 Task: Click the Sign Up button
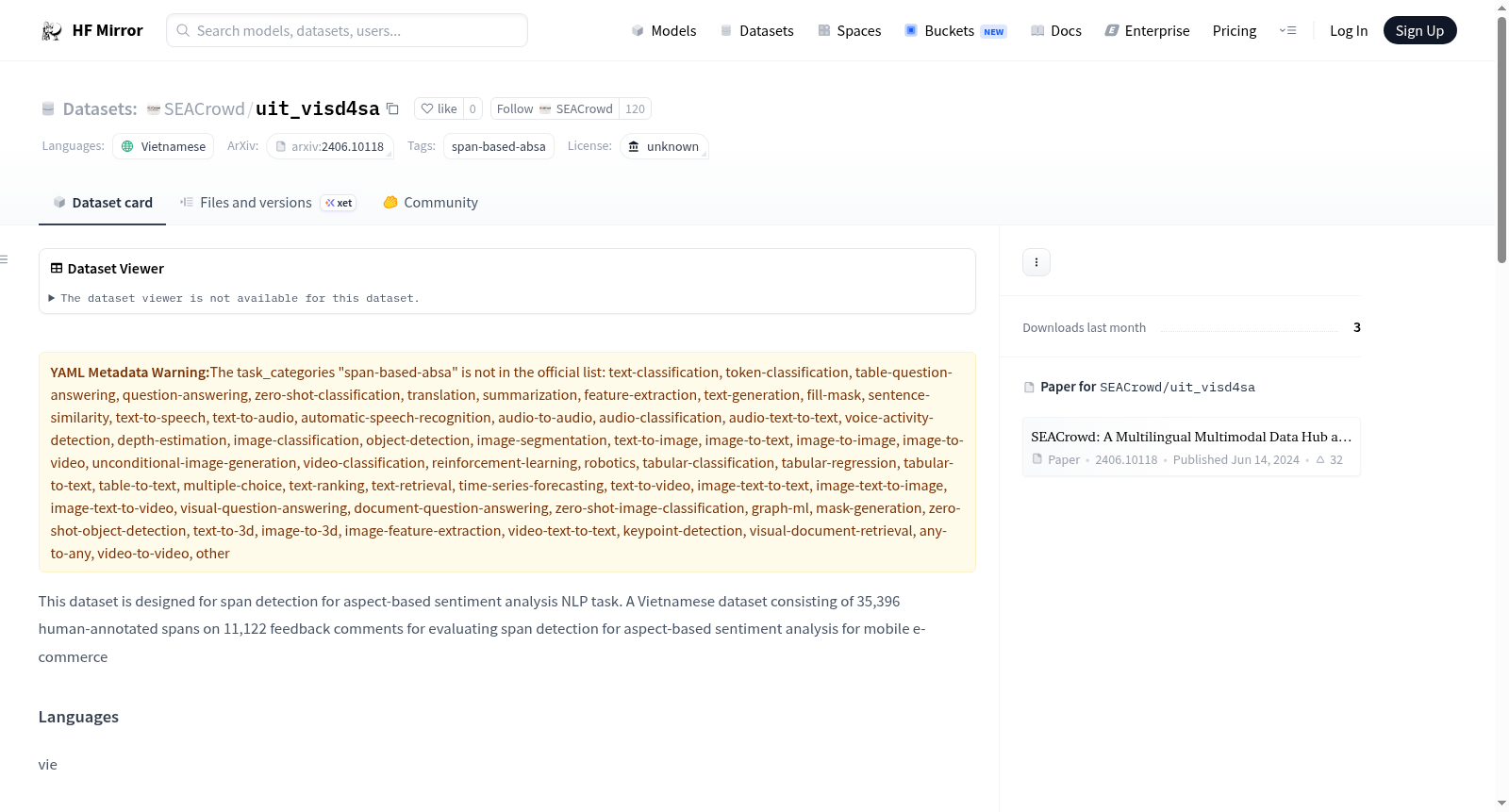coord(1419,31)
